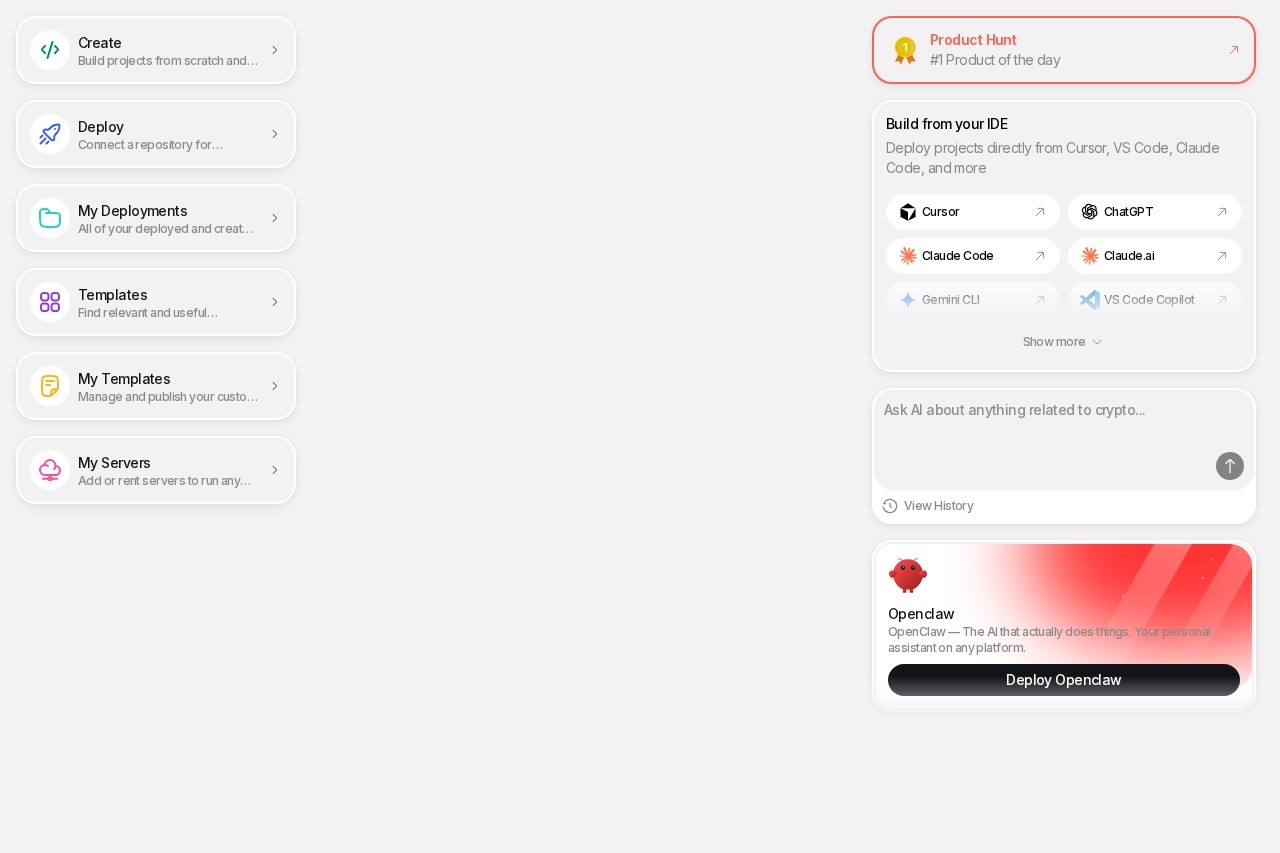Open the chevron next to Templates

click(275, 302)
